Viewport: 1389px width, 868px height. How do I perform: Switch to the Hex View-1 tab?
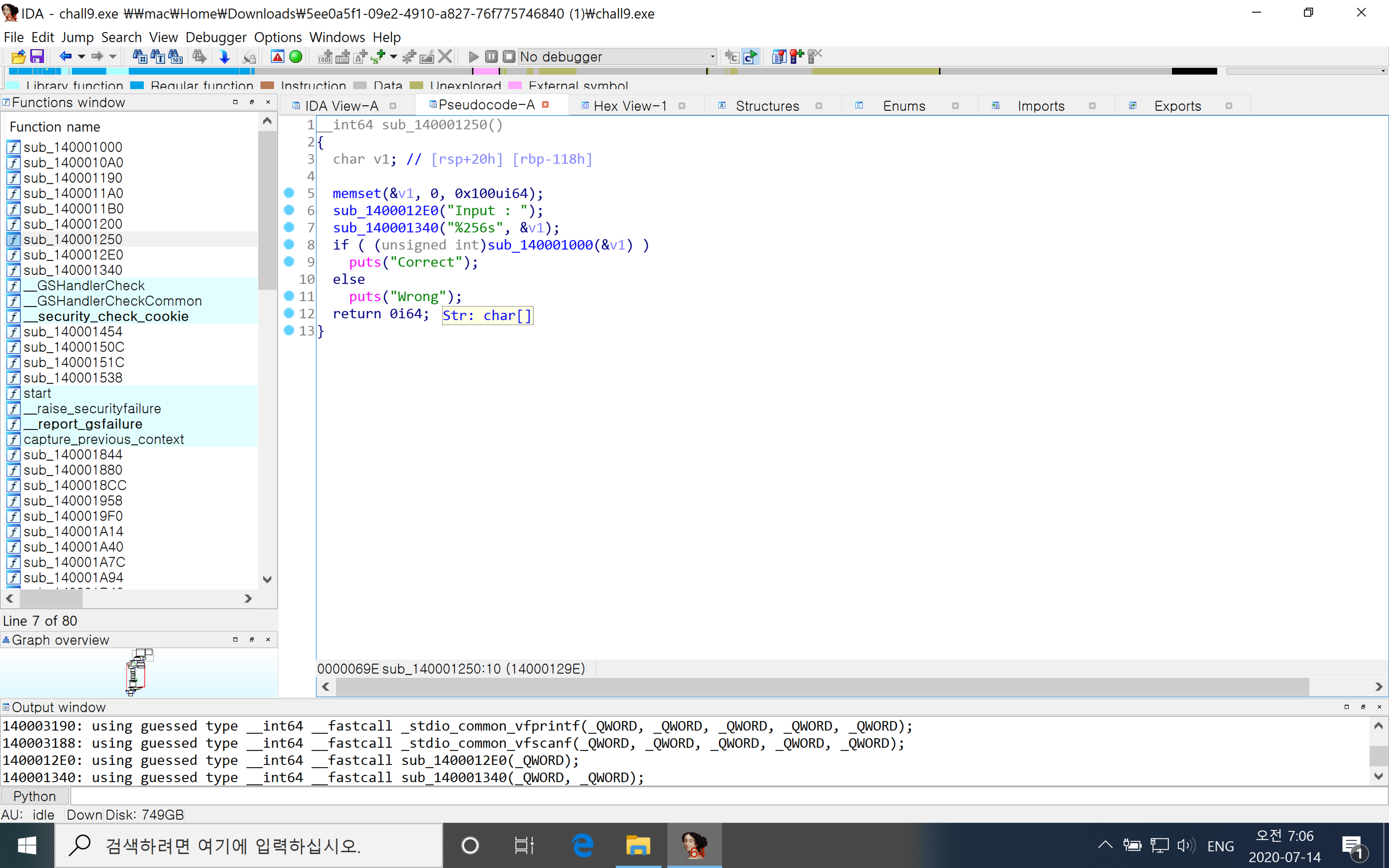coord(630,106)
